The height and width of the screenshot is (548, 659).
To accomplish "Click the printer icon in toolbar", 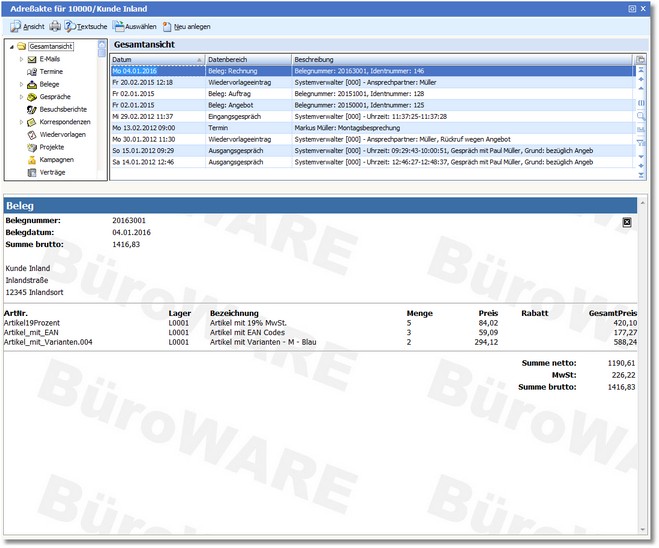I will pyautogui.click(x=56, y=26).
